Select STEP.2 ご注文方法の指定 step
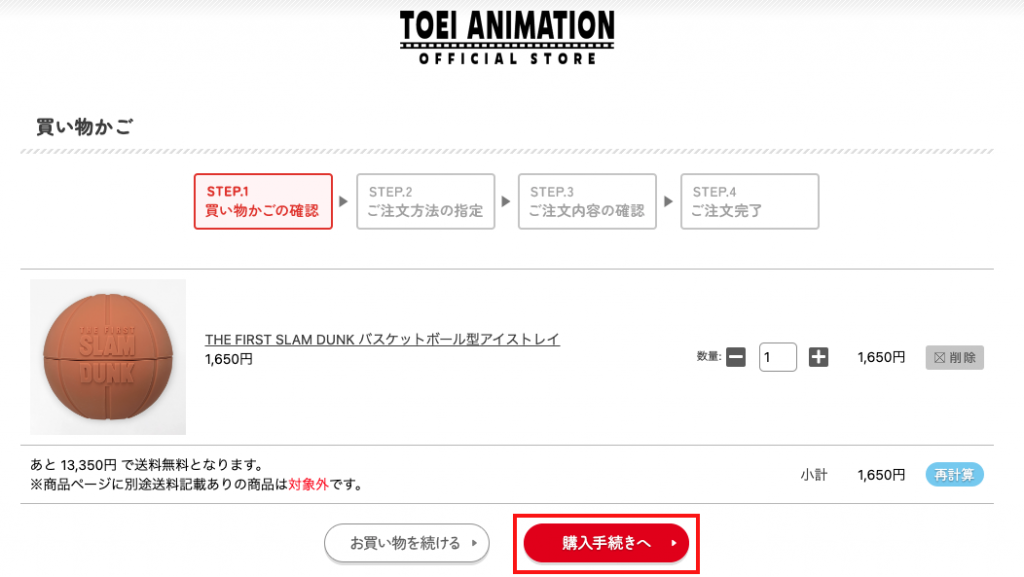Viewport: 1024px width, 577px height. (425, 201)
